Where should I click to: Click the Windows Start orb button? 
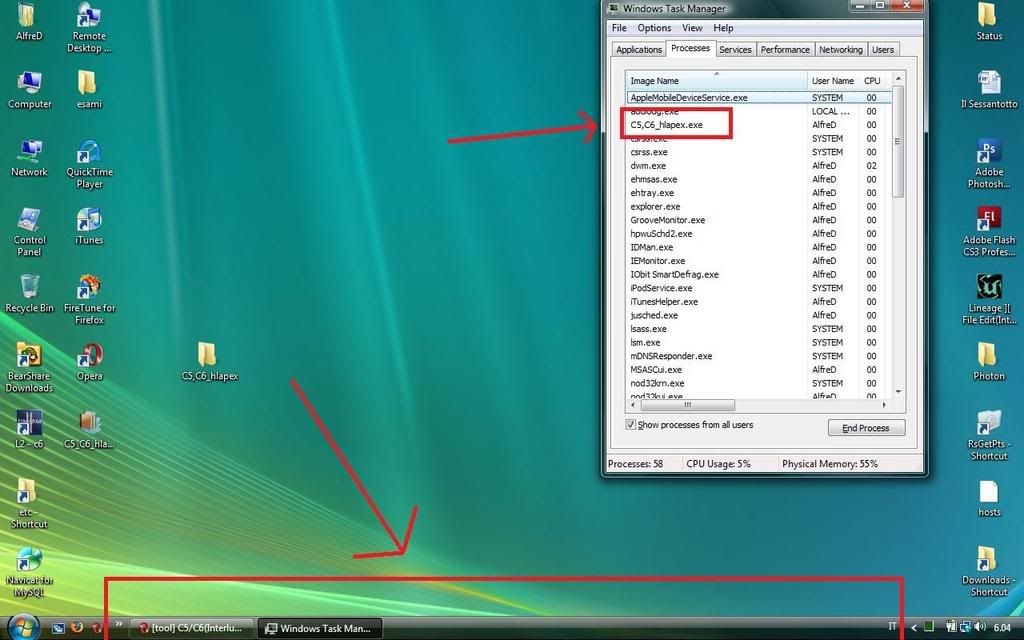[x=22, y=626]
